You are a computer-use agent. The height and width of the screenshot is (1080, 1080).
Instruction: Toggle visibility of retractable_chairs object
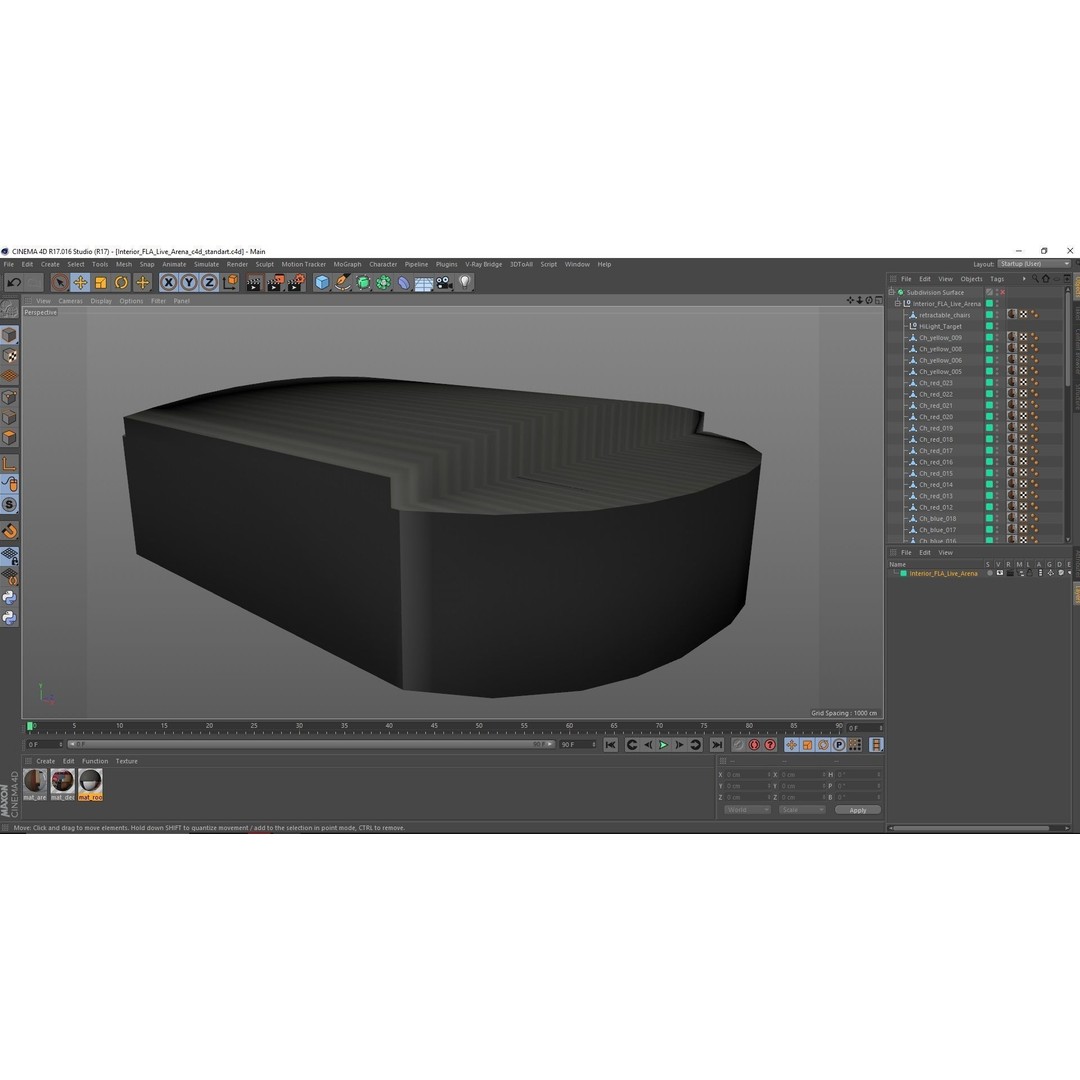tap(997, 314)
